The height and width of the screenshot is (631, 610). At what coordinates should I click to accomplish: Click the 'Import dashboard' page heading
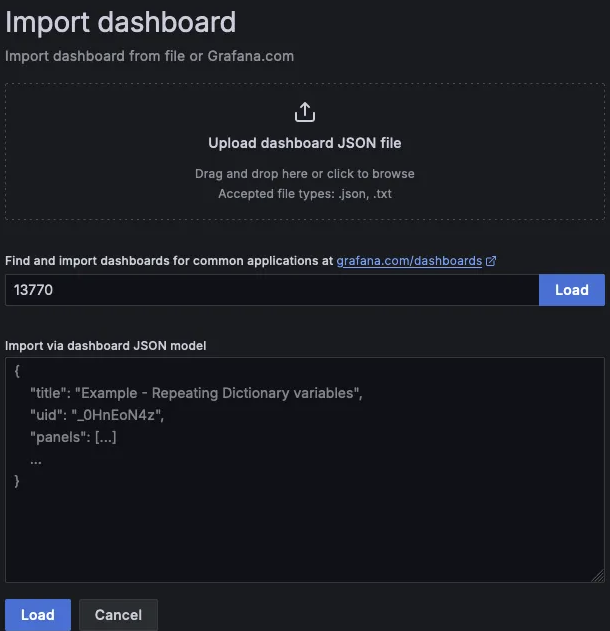pyautogui.click(x=120, y=22)
